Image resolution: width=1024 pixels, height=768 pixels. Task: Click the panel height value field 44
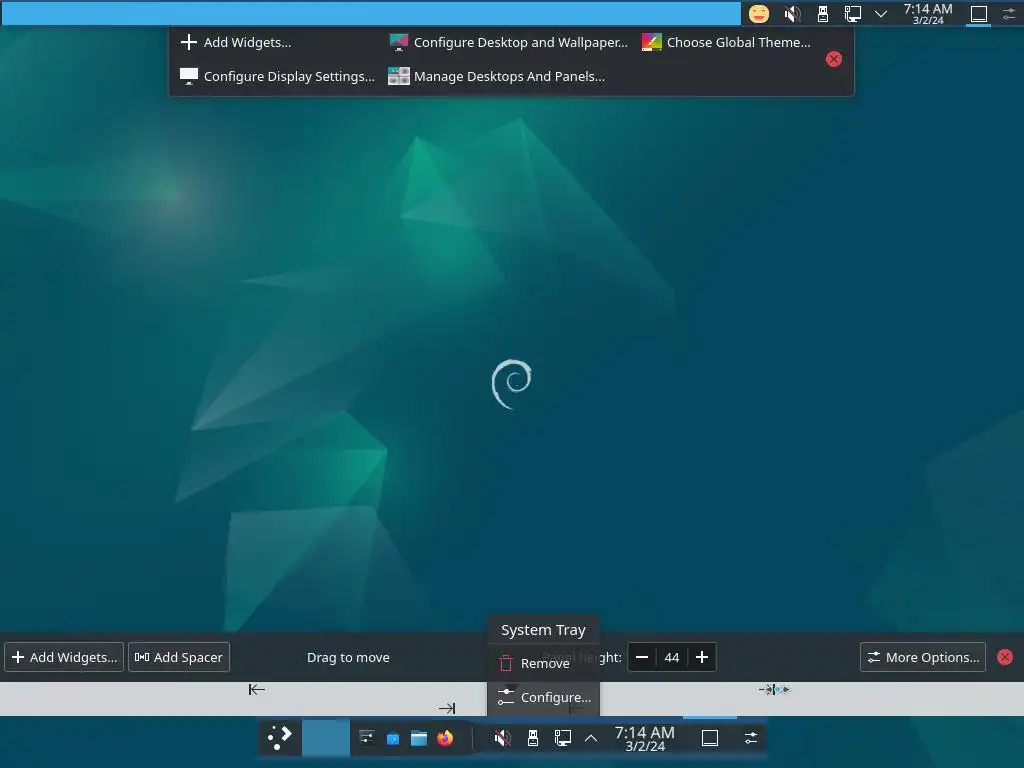pos(672,657)
